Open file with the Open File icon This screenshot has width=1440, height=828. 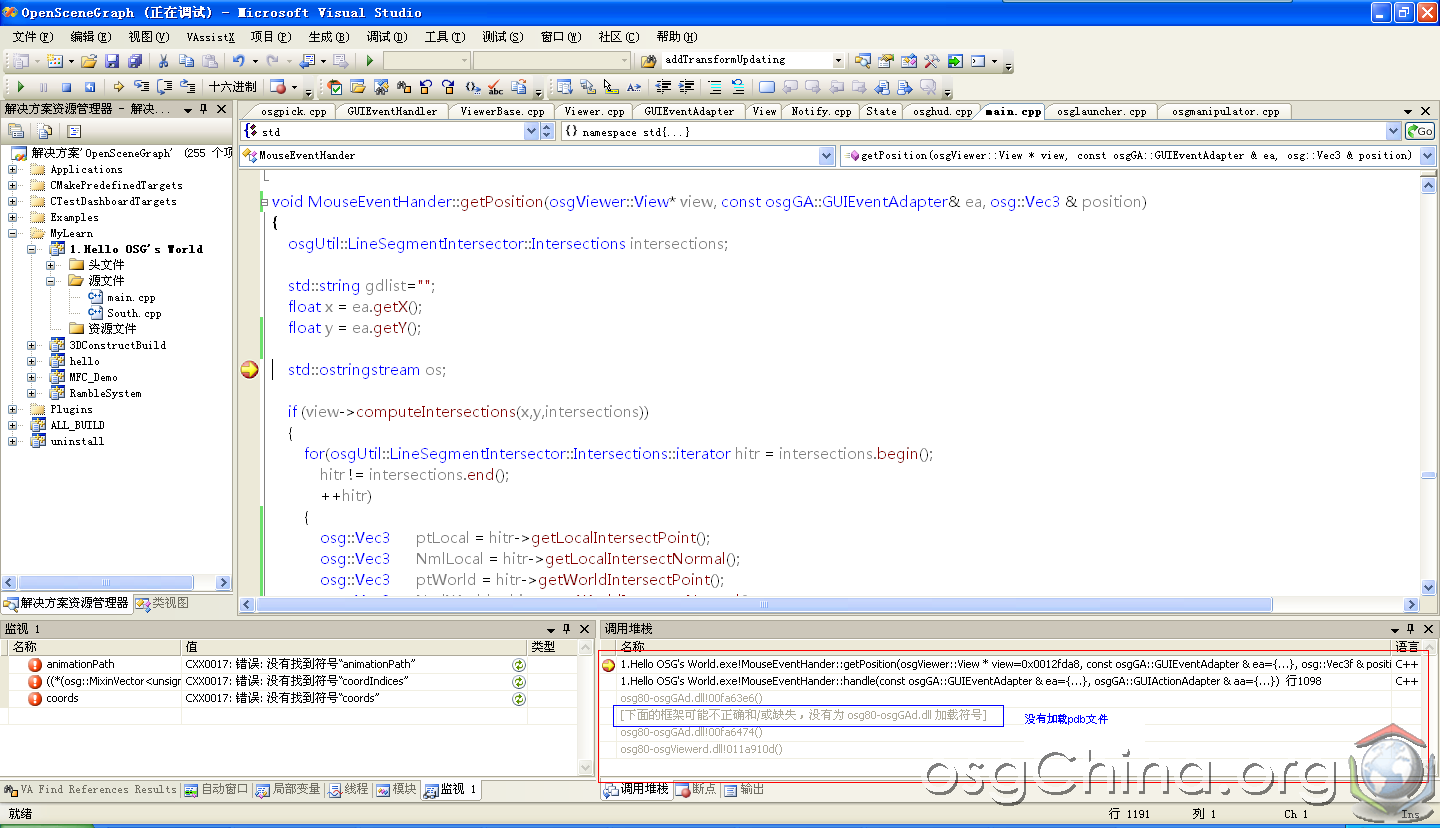click(x=89, y=61)
